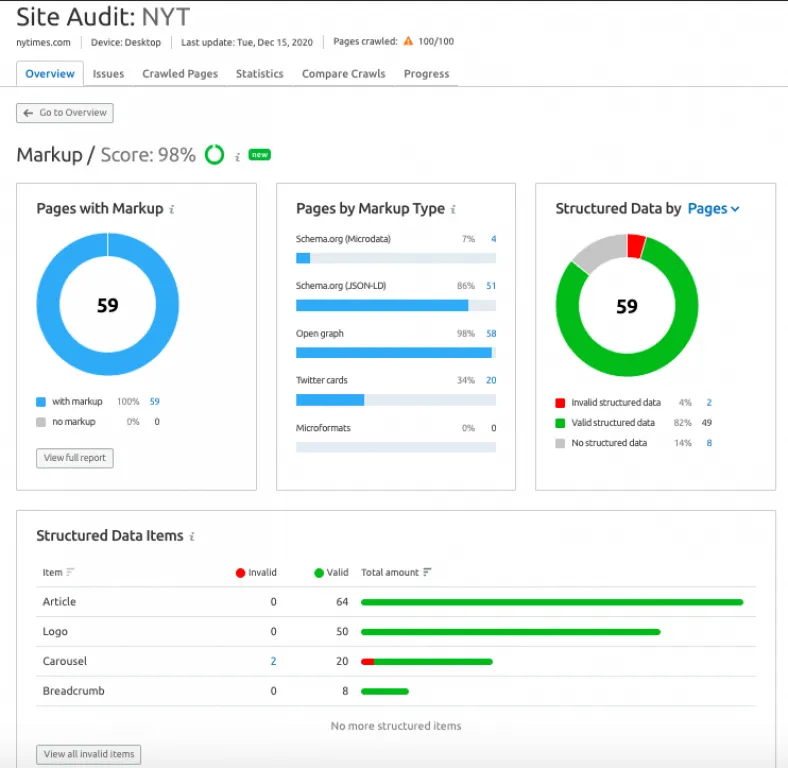Click 'Last update: Tue, Dec 15, 2020' text

tap(247, 43)
